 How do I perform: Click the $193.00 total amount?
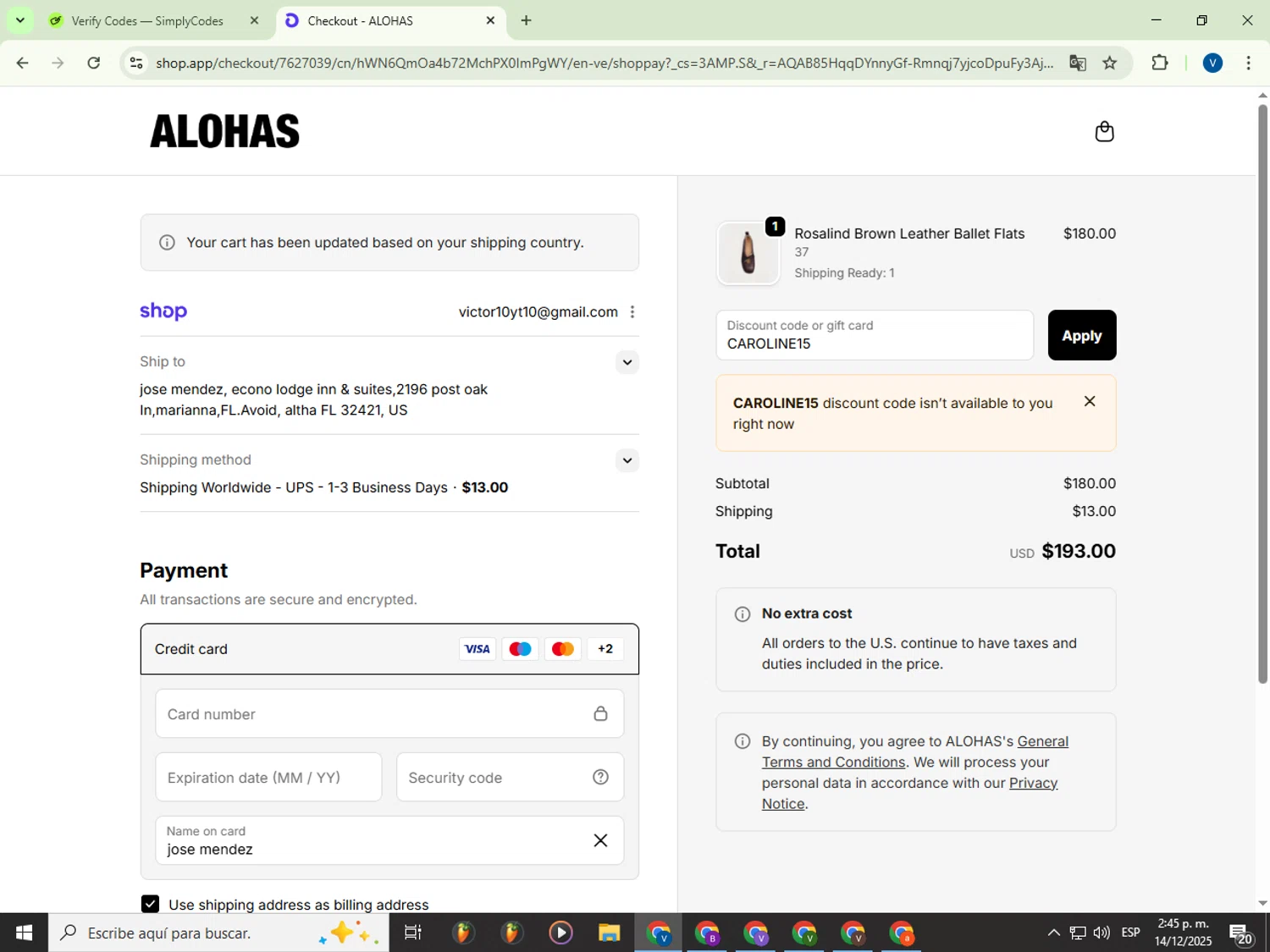click(1079, 551)
